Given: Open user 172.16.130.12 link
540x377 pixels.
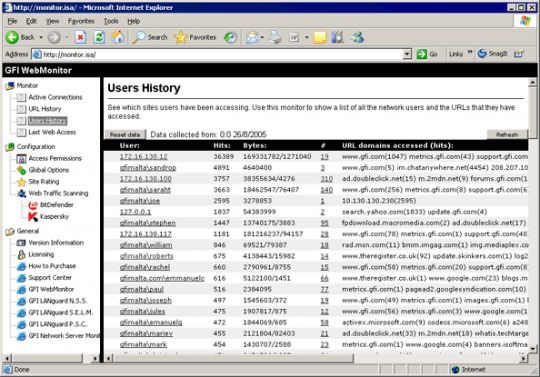Looking at the screenshot, I should [x=144, y=157].
